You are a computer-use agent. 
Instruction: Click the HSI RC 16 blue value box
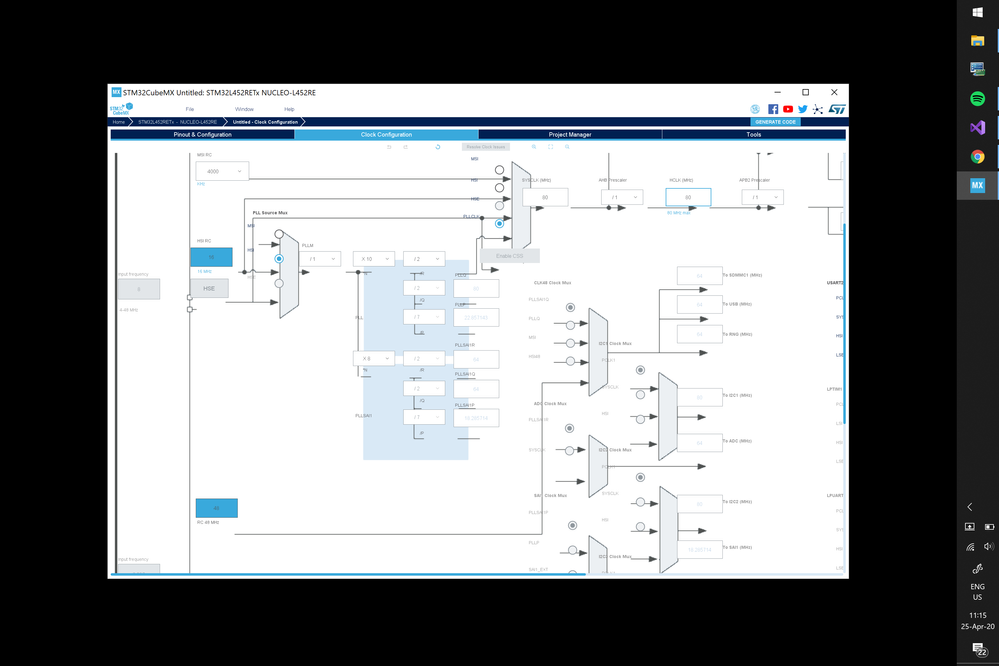(x=211, y=257)
